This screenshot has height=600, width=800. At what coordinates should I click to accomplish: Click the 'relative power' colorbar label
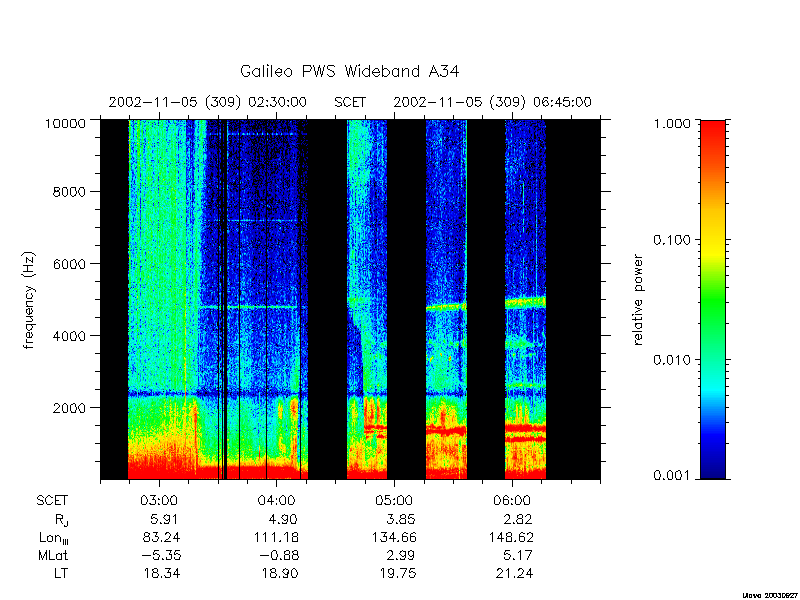coord(638,300)
